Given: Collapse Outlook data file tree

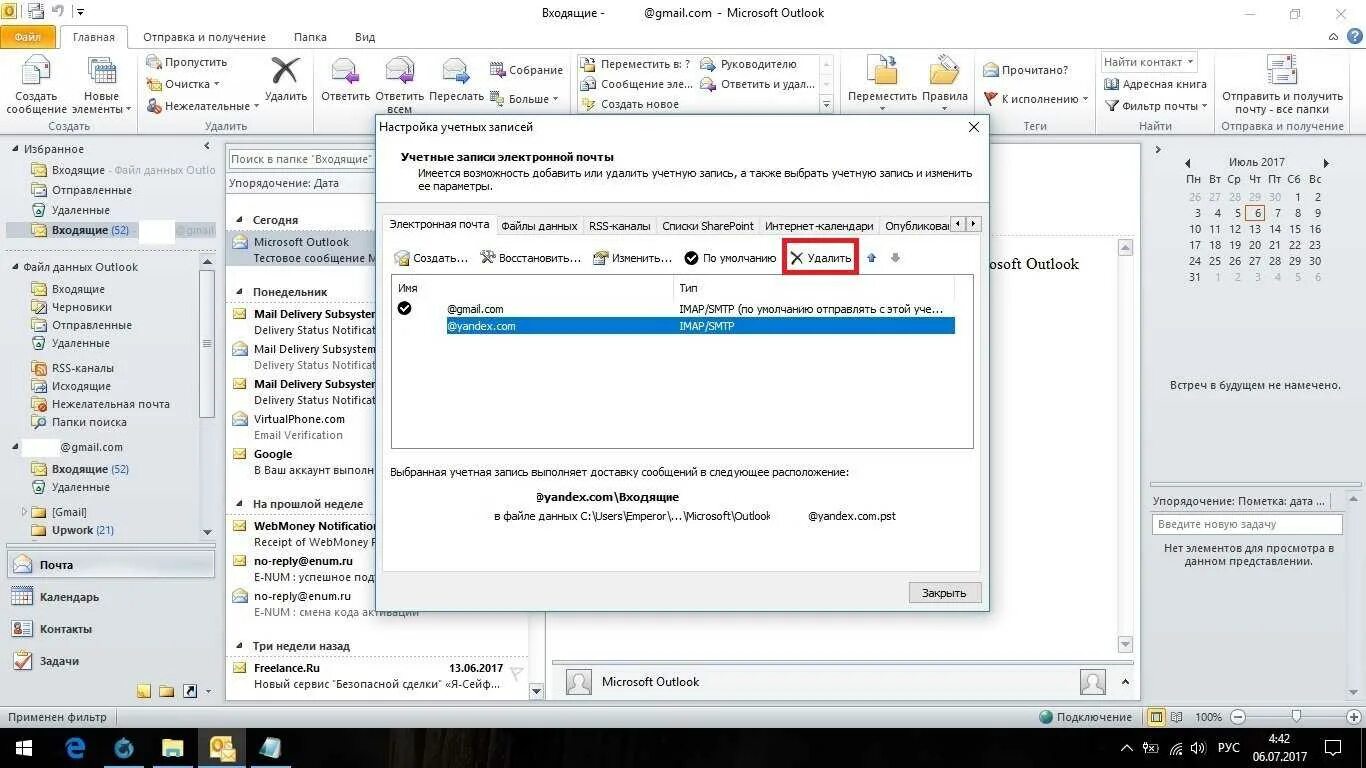Looking at the screenshot, I should (x=15, y=267).
